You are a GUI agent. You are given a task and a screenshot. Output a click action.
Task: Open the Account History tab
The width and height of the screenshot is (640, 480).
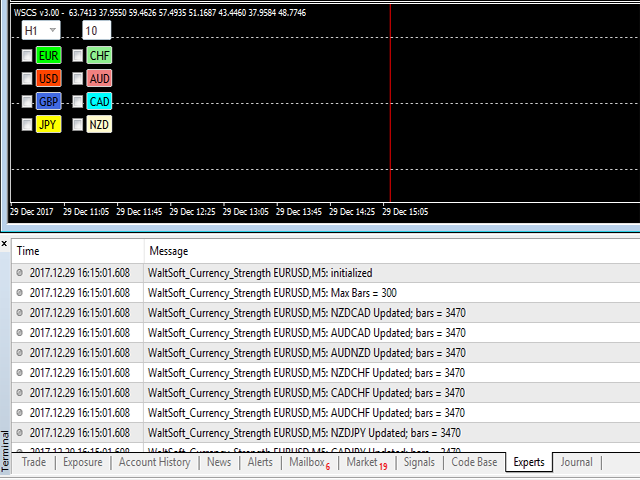tap(154, 462)
